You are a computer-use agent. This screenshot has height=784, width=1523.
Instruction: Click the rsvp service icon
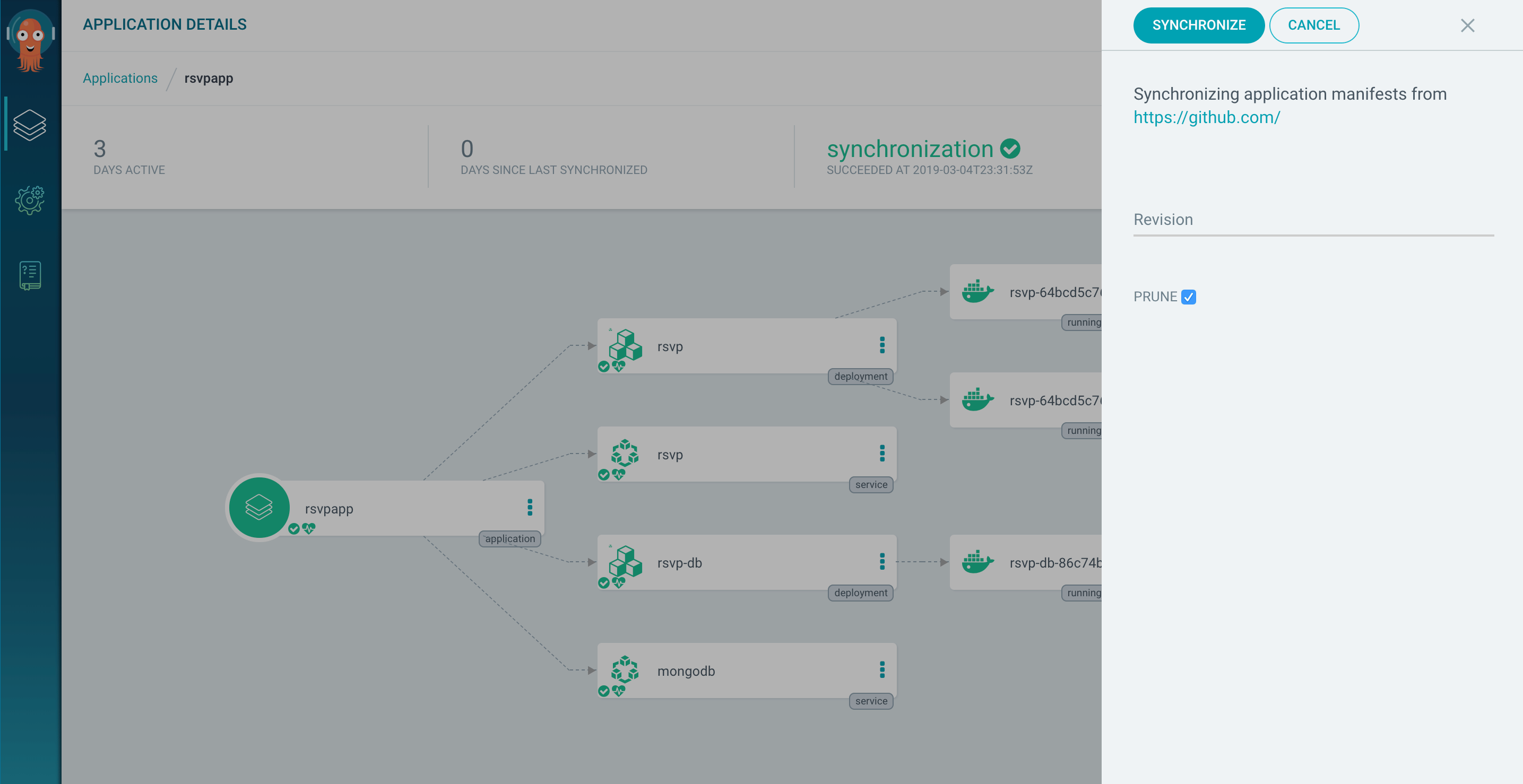tap(625, 454)
